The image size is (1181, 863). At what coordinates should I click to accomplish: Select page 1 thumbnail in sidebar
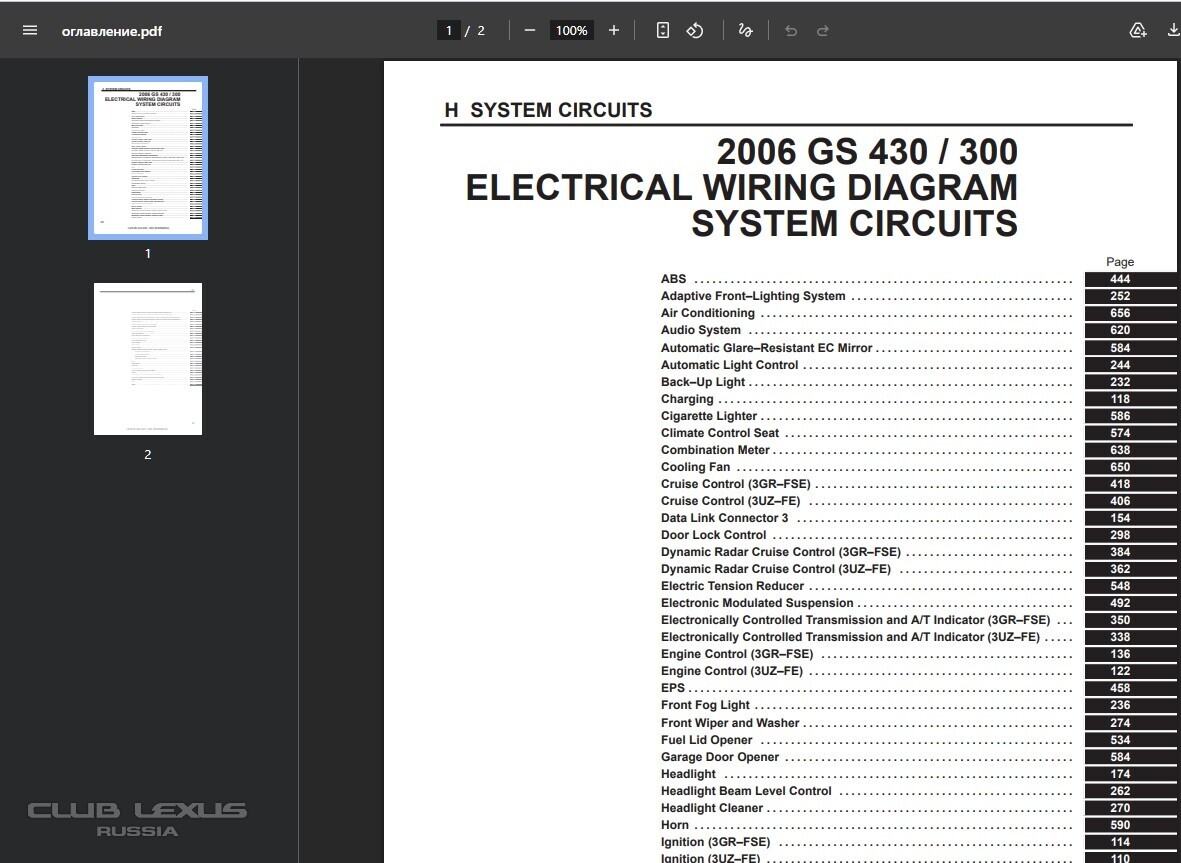point(148,159)
